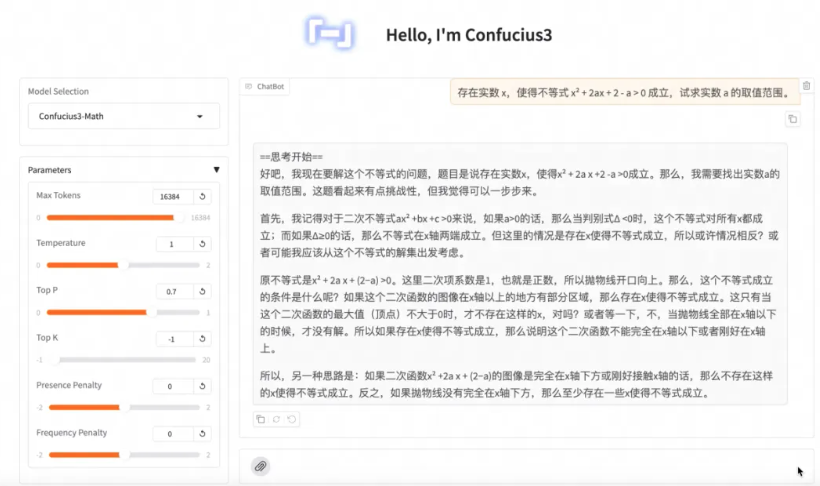Screen dimensions: 820x486
Task: Attach a file with paperclip icon
Action: click(x=260, y=466)
